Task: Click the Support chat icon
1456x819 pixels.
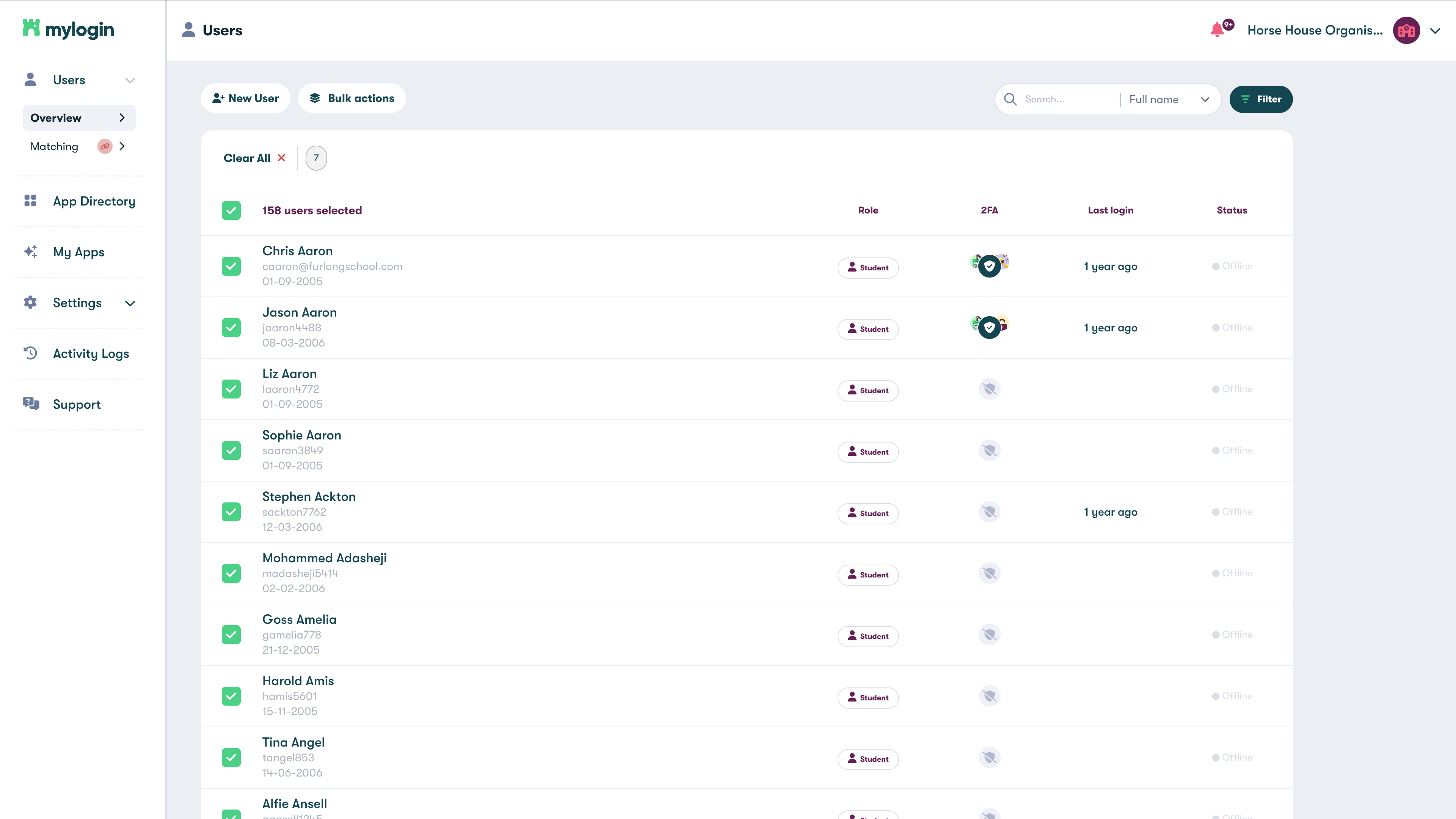Action: (x=31, y=403)
